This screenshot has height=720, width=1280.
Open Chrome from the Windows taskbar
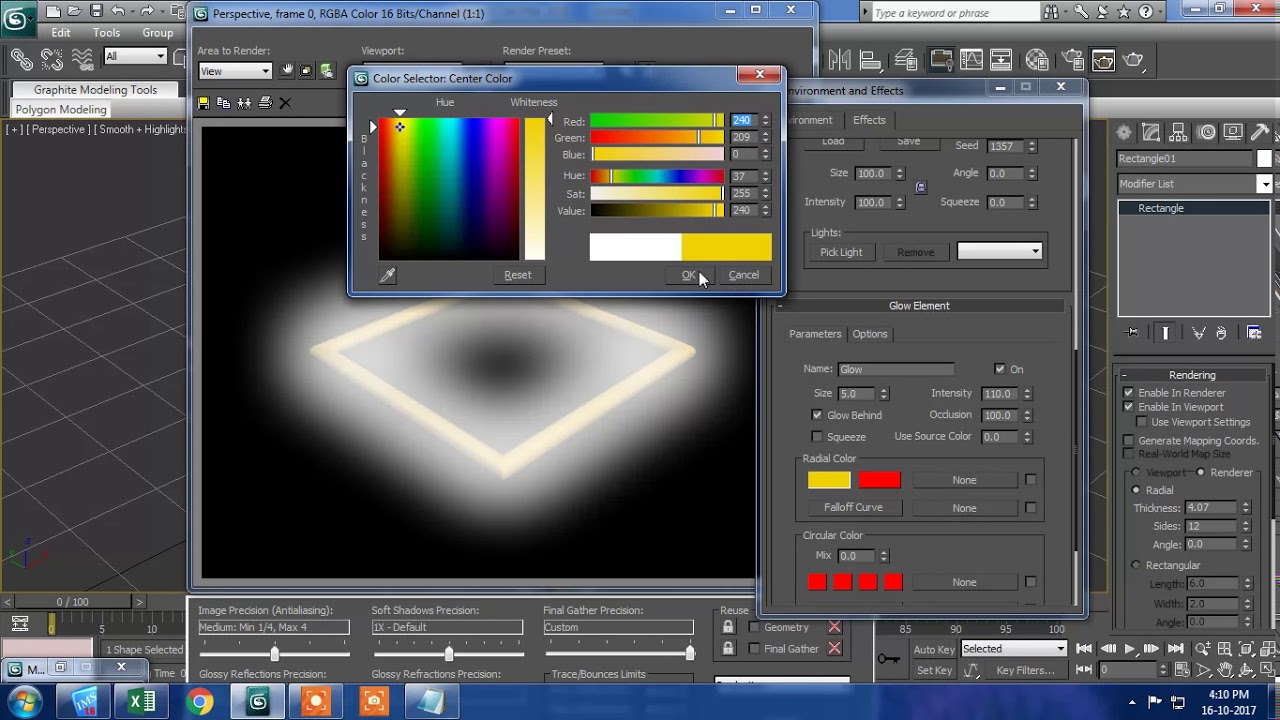point(200,702)
